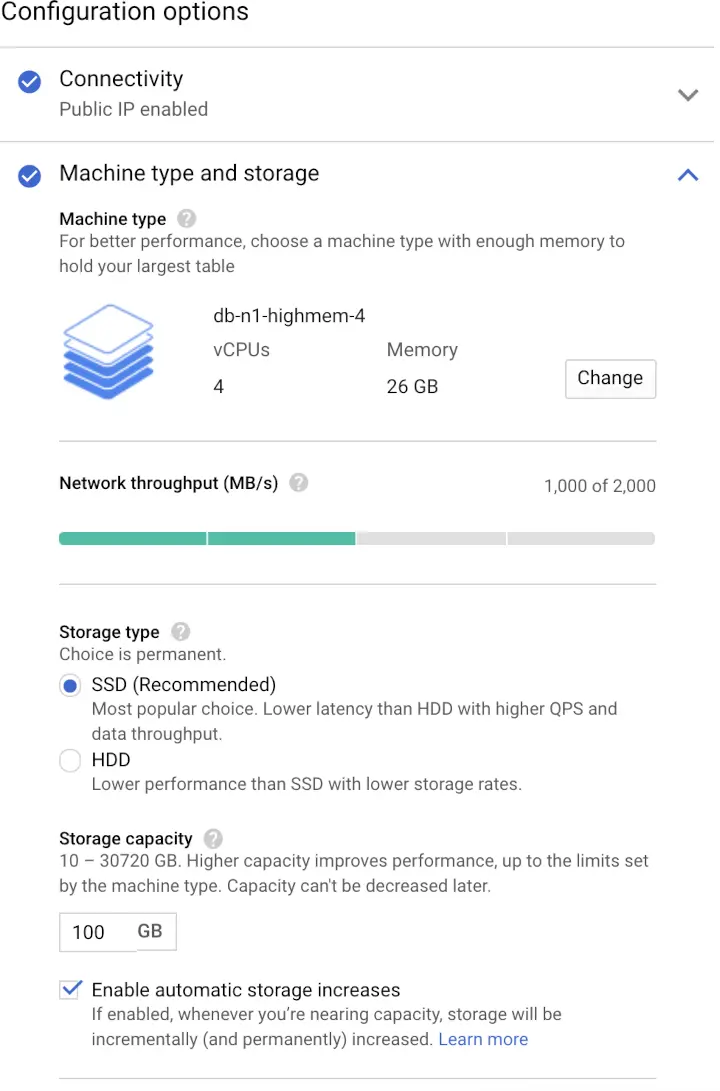Click the Machine type and storage checkmark icon
The width and height of the screenshot is (720, 1091).
click(x=30, y=176)
